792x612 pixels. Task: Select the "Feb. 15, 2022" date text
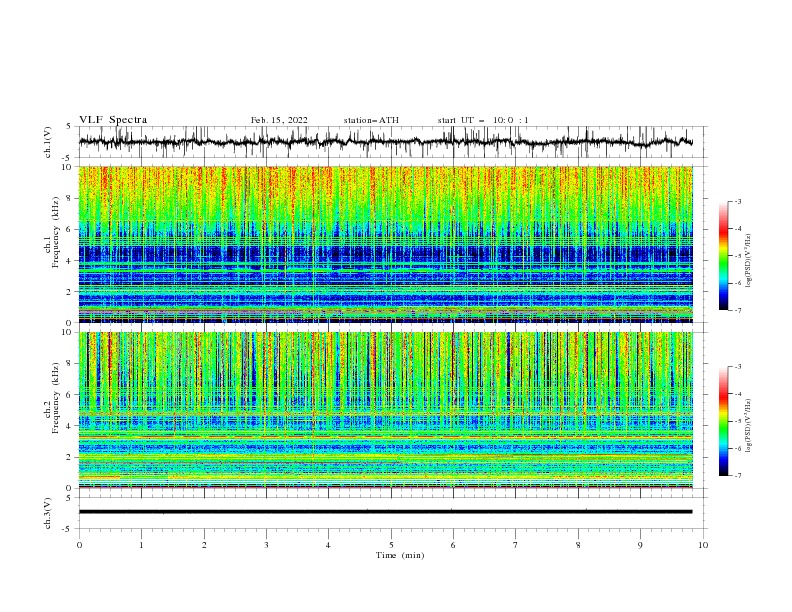(279, 120)
